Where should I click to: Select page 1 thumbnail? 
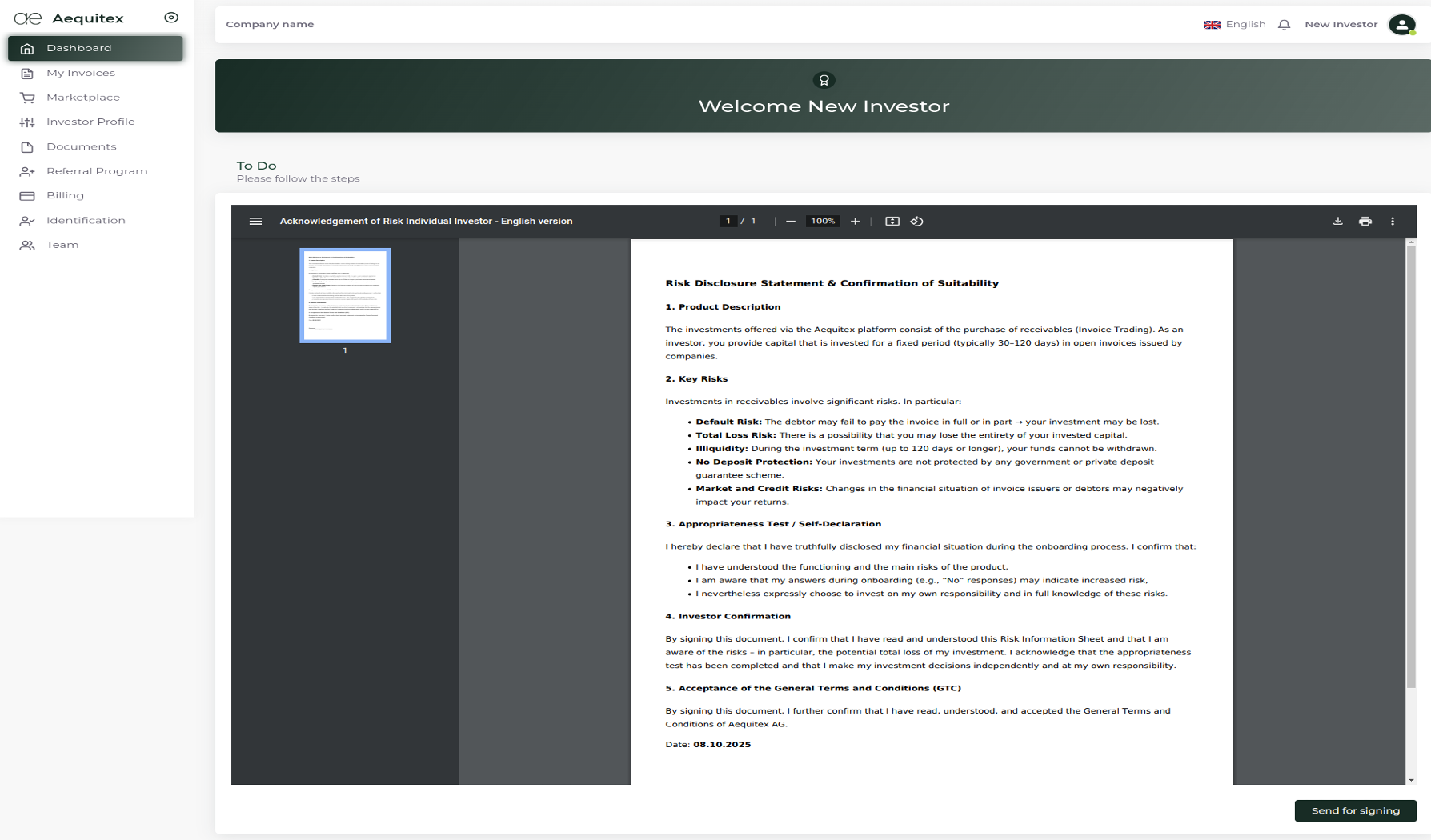345,295
